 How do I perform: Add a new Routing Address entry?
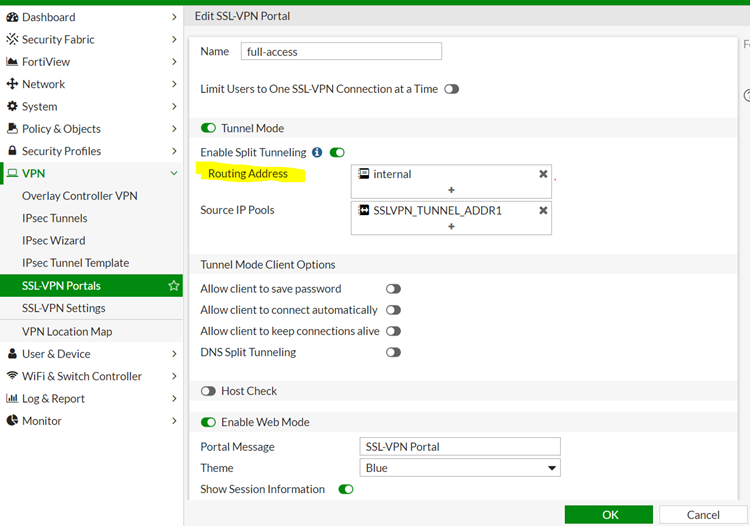pos(451,190)
